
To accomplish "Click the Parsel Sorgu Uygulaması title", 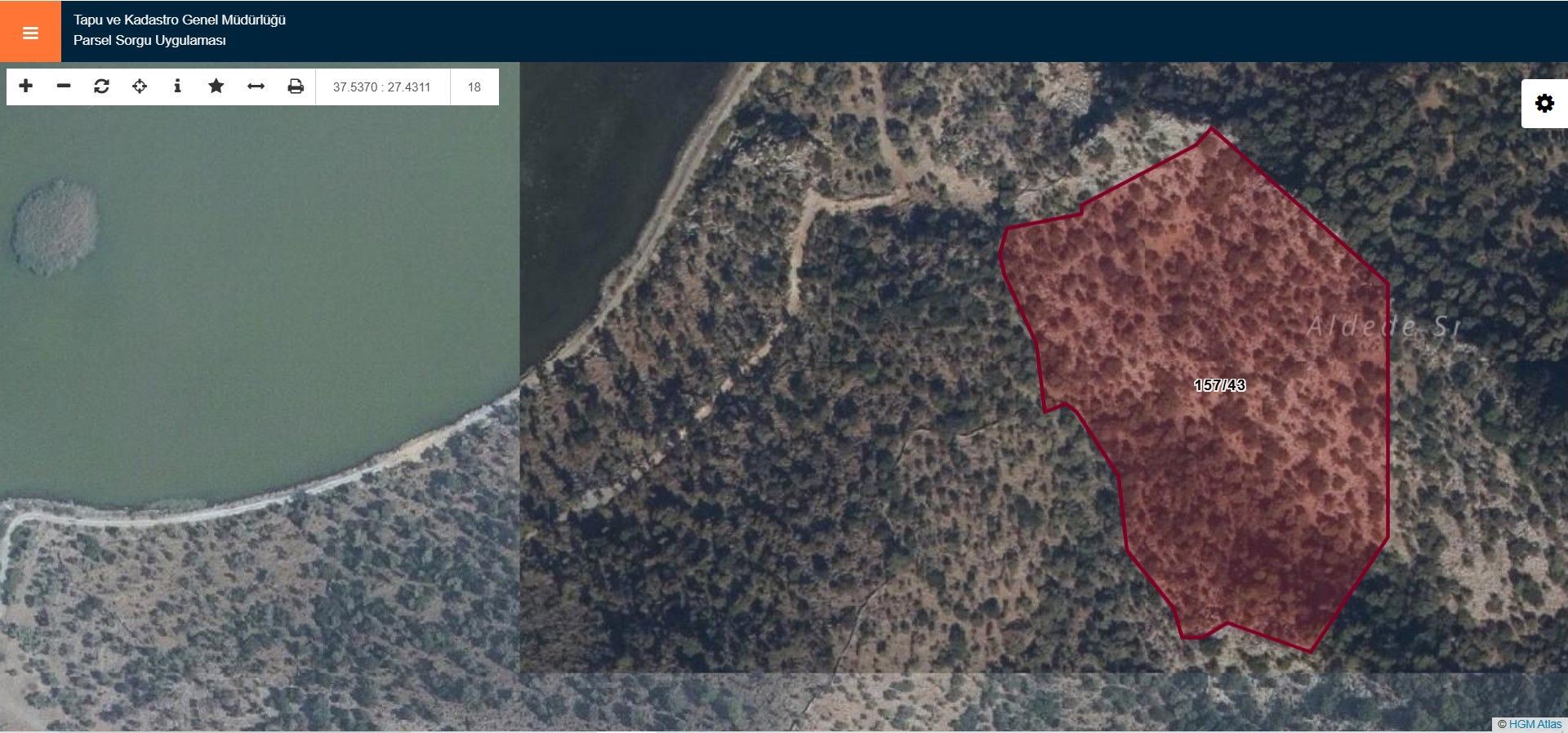I will (x=149, y=40).
